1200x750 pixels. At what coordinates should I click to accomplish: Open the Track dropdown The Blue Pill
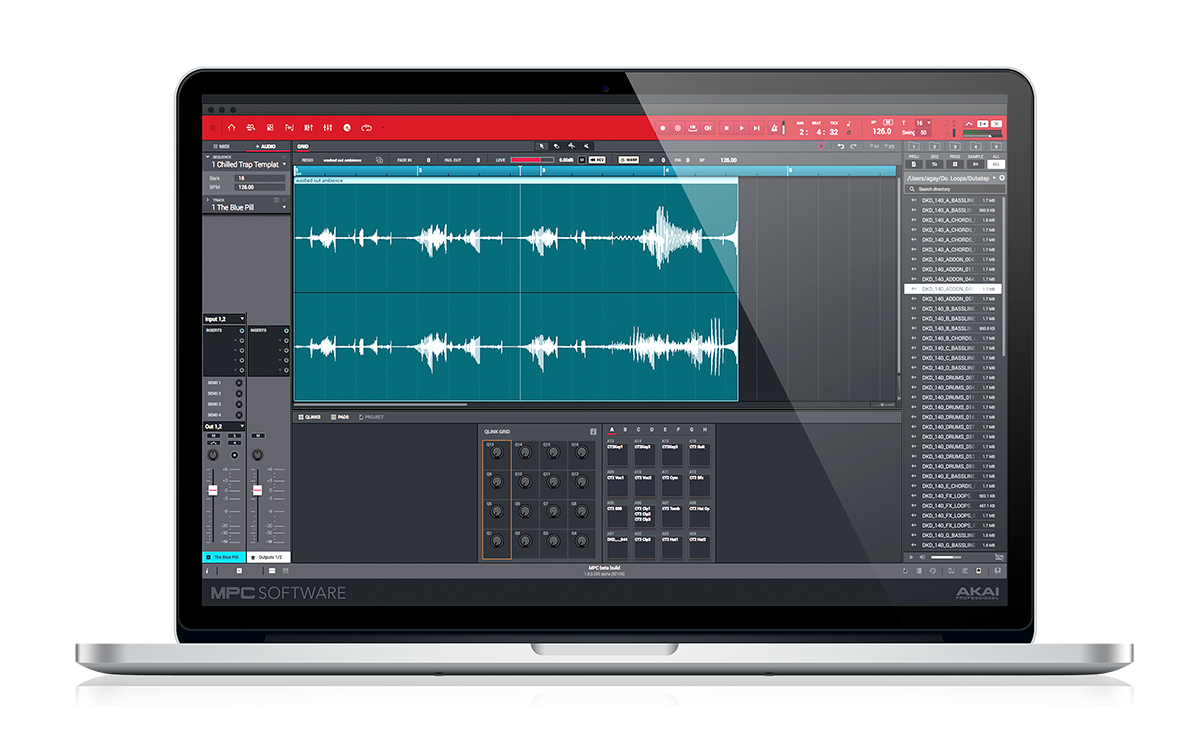tap(246, 207)
